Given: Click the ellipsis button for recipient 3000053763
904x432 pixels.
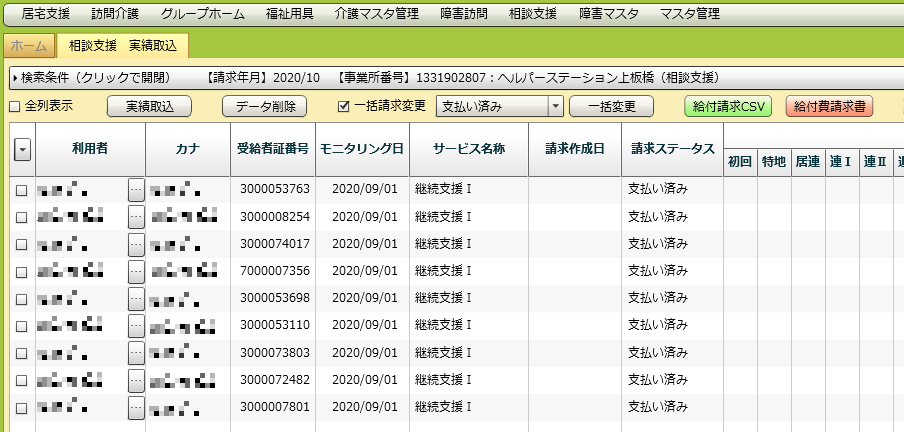Looking at the screenshot, I should pyautogui.click(x=137, y=190).
